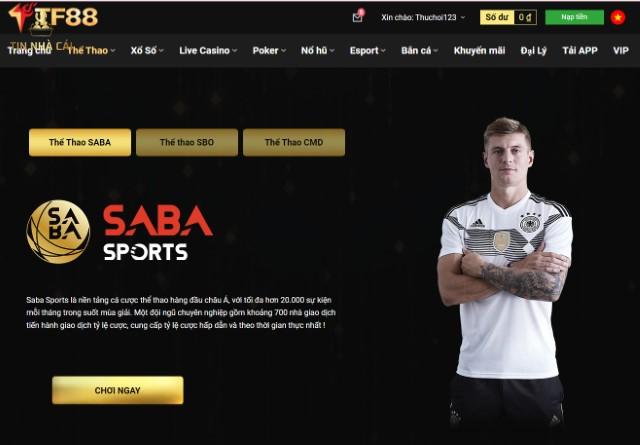Screen dimensions: 640x445
Task: Open the Poker dropdown
Action: (269, 51)
